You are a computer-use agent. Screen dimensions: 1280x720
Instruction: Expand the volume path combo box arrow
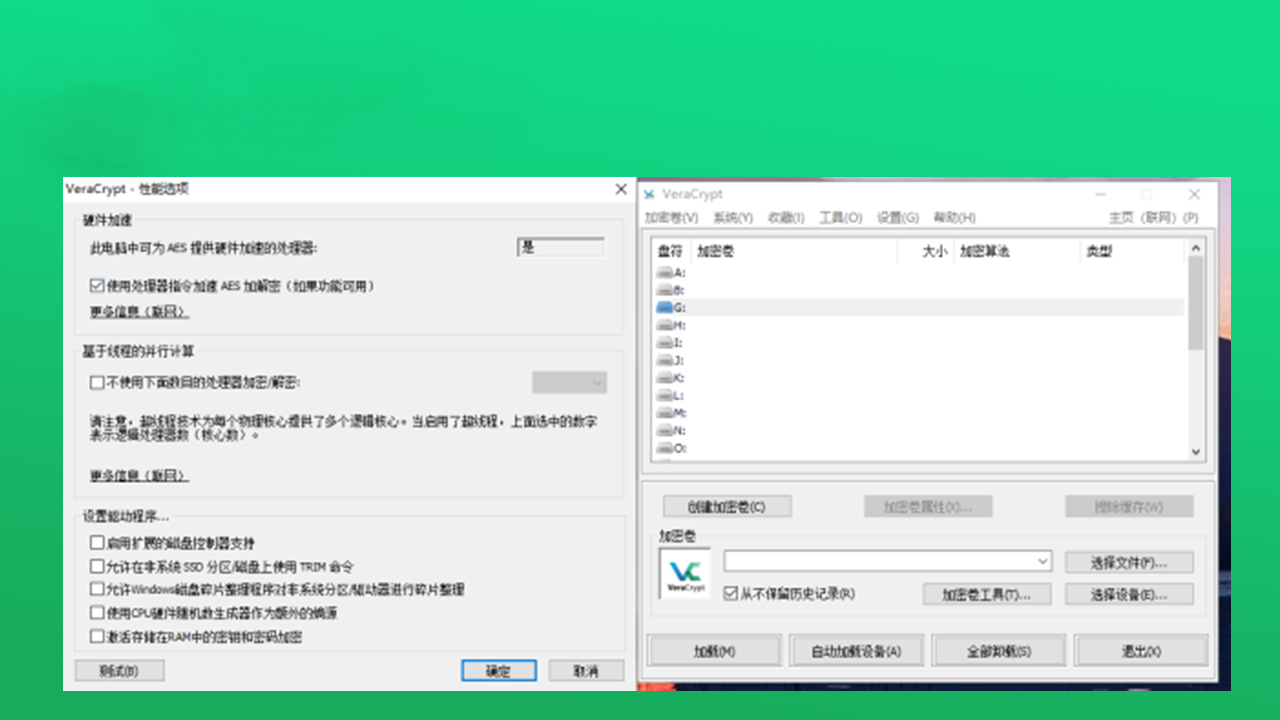(1043, 561)
